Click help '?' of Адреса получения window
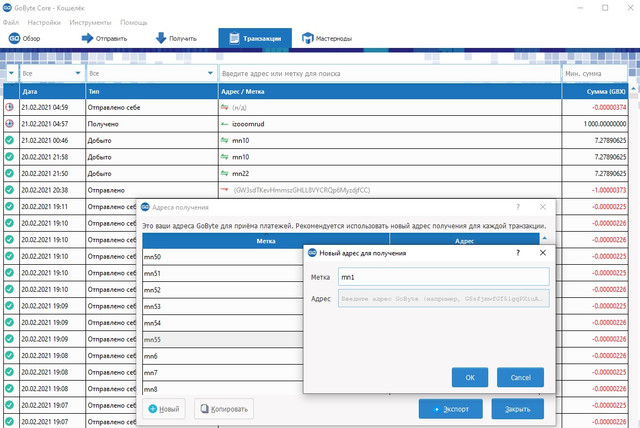Viewport: 640px width, 428px height. 518,207
